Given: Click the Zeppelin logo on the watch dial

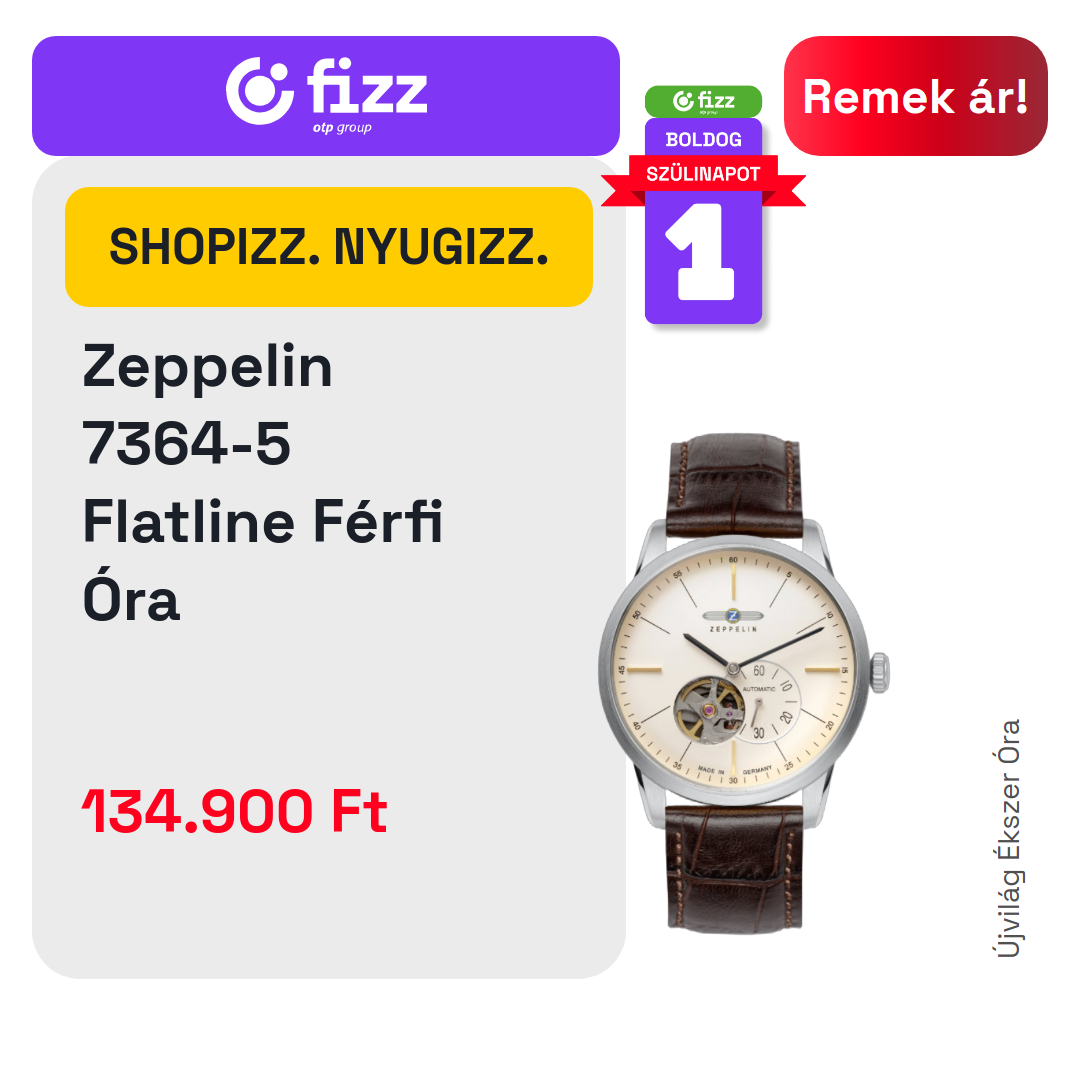Looking at the screenshot, I should tap(733, 618).
